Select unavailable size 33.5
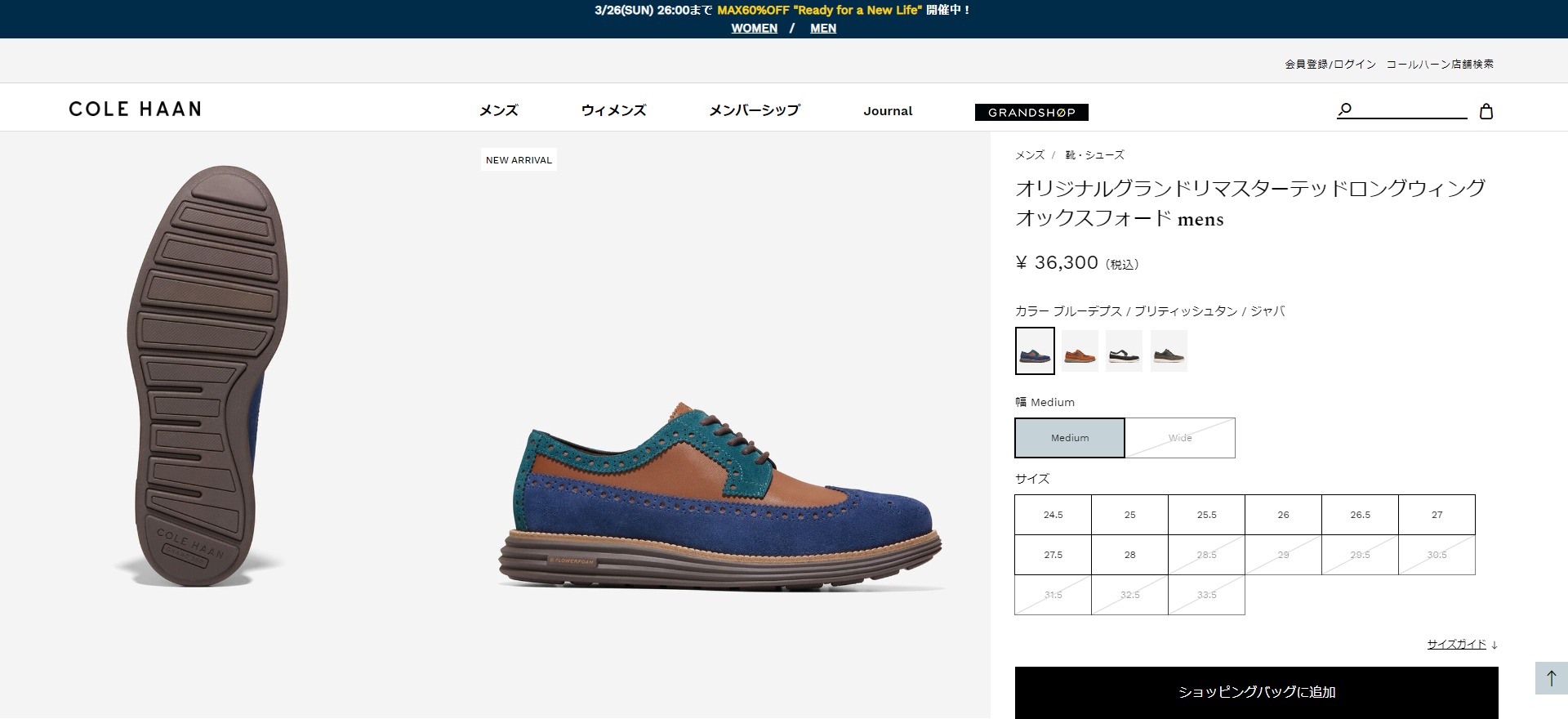This screenshot has width=1568, height=719. (x=1206, y=595)
